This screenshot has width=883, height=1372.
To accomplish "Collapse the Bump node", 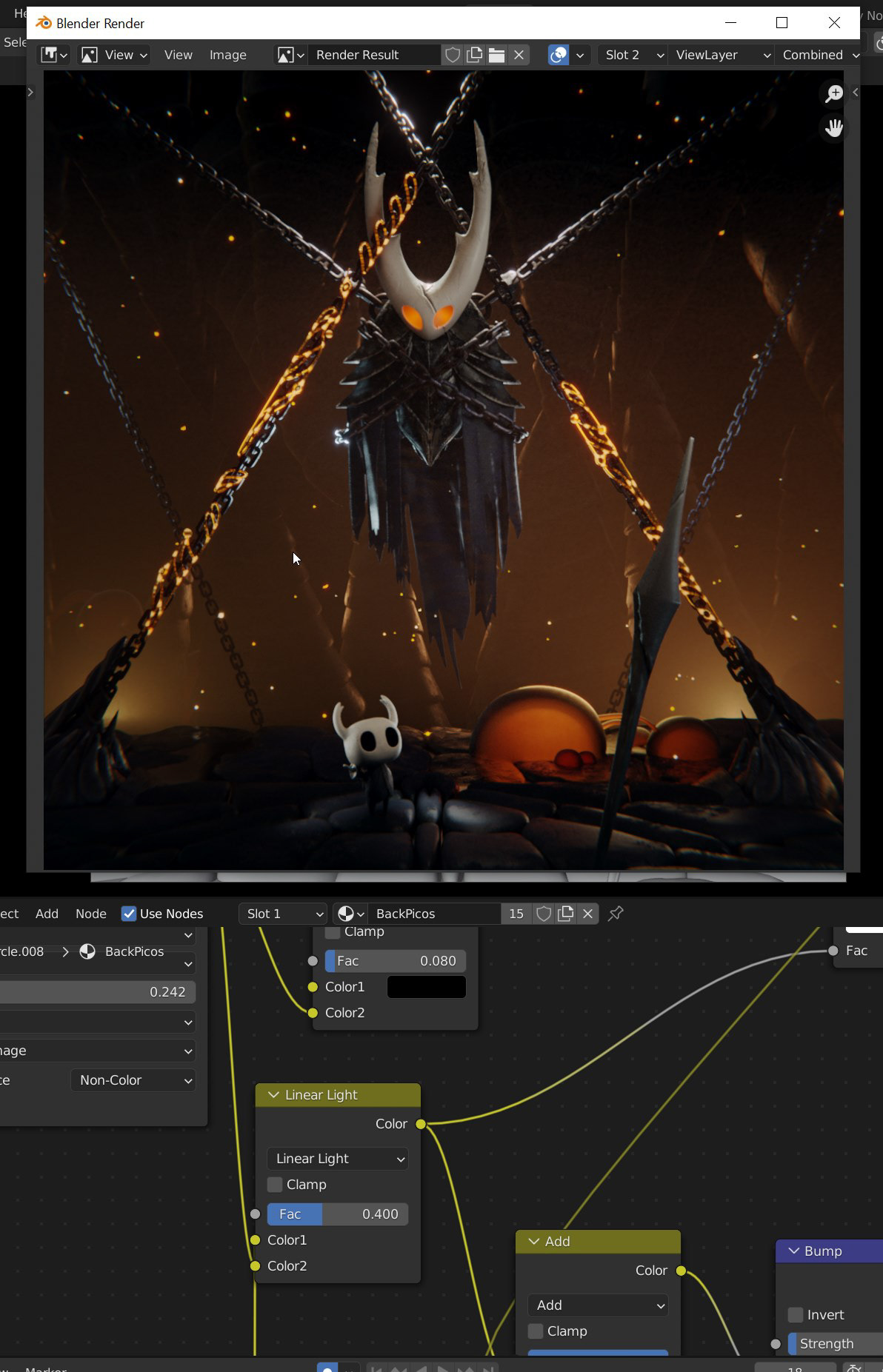I will pos(793,1251).
